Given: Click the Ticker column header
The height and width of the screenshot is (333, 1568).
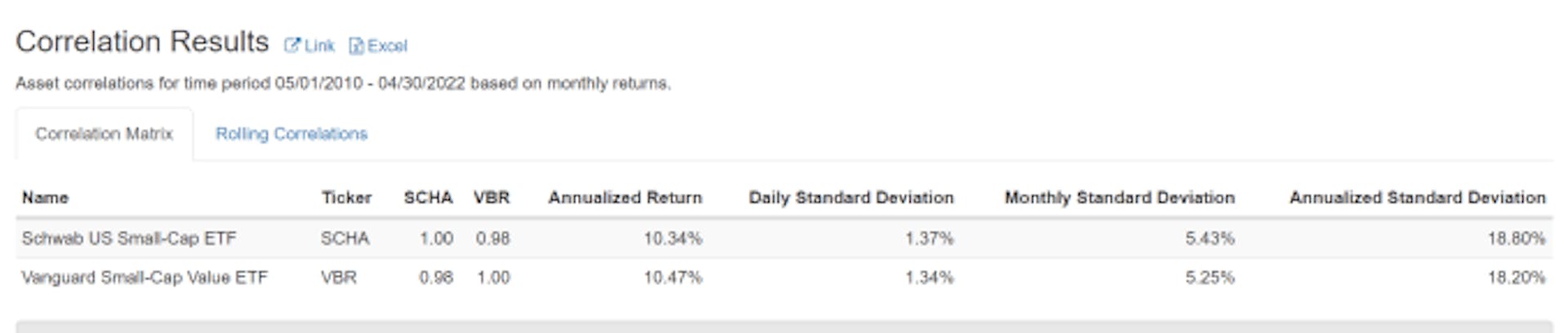Looking at the screenshot, I should 346,198.
